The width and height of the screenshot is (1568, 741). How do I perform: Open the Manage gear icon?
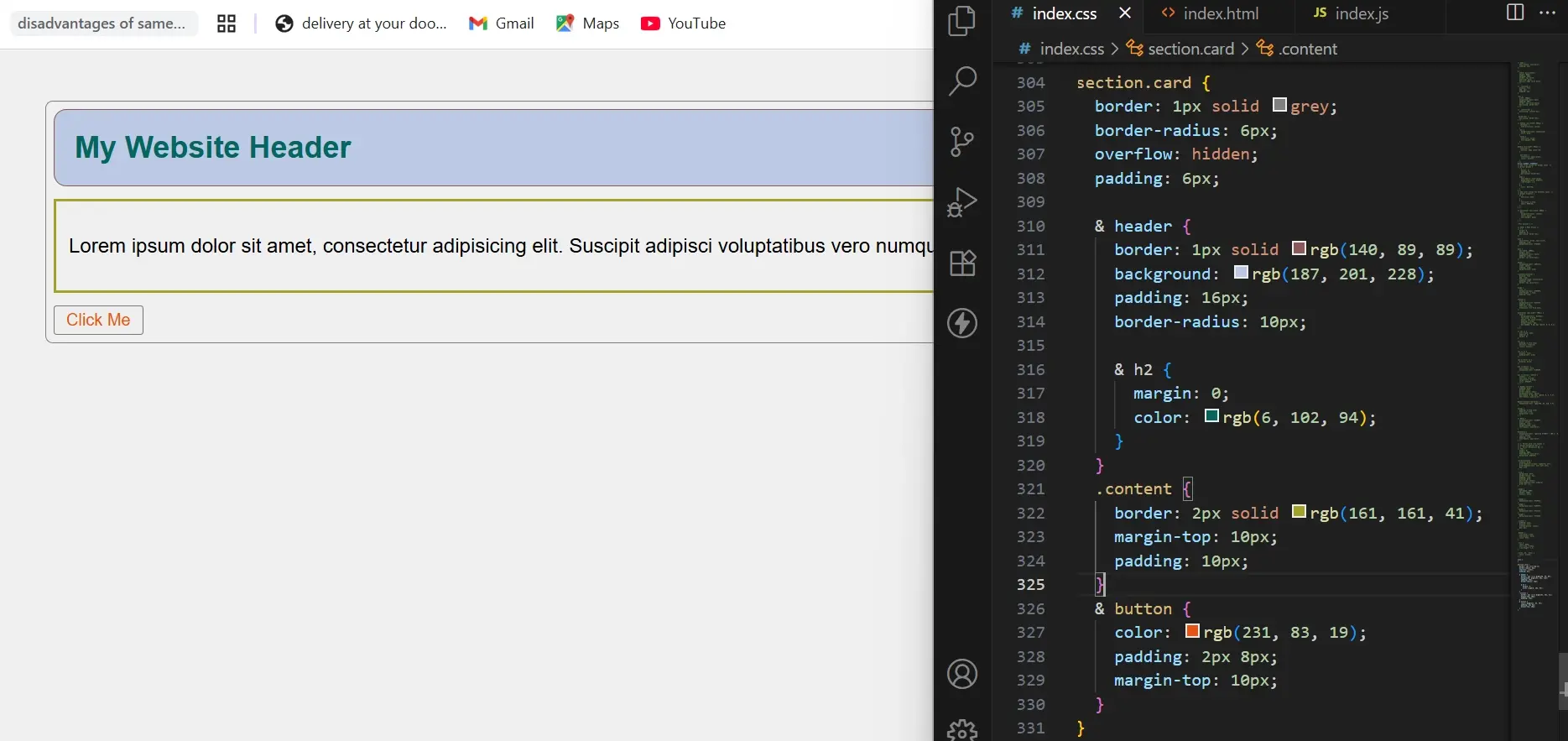click(x=962, y=731)
